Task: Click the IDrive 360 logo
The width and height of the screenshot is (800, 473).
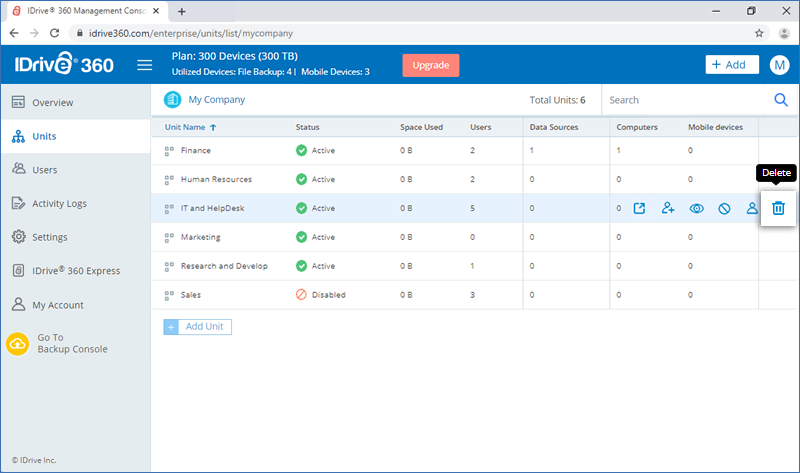Action: pyautogui.click(x=64, y=65)
